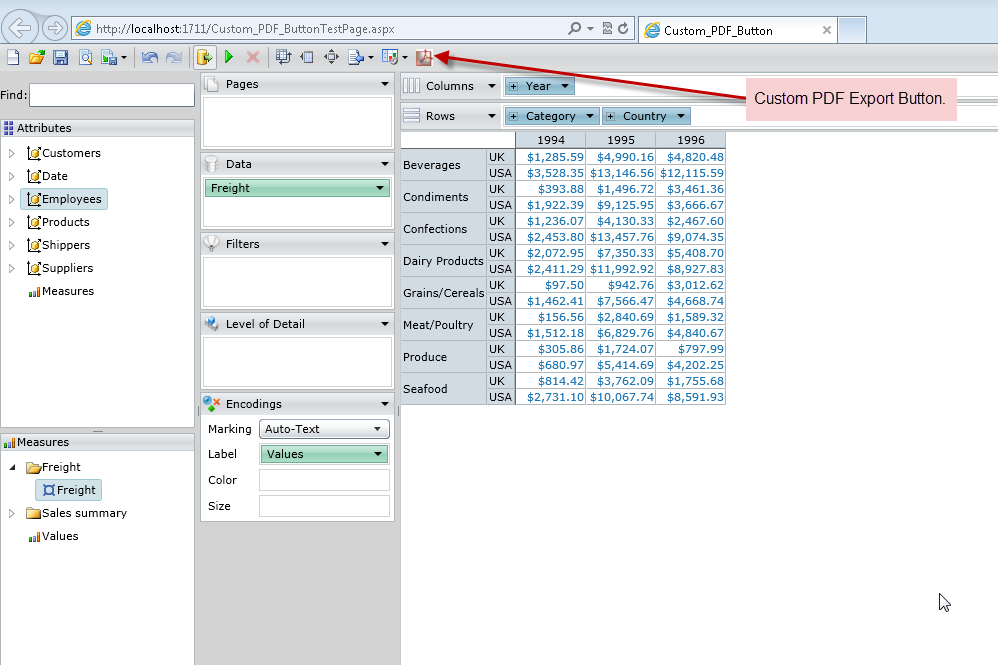Open the Pages panel dropdown arrow

pyautogui.click(x=384, y=84)
